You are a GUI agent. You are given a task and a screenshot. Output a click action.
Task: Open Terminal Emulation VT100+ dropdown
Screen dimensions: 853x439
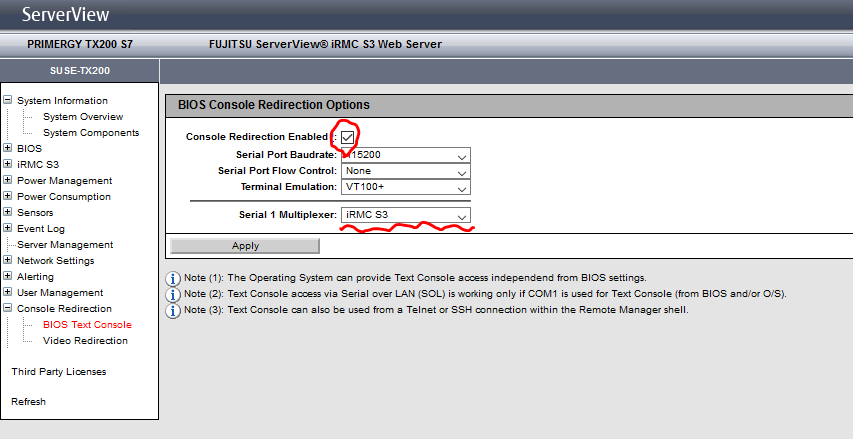[x=406, y=187]
